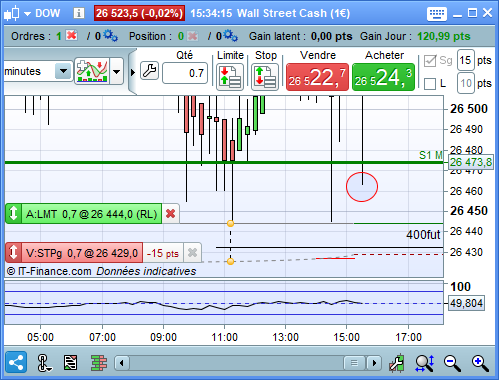Viewport: 499px width, 380px height.
Task: Delete the A:LMT limit order
Action: pyautogui.click(x=170, y=214)
